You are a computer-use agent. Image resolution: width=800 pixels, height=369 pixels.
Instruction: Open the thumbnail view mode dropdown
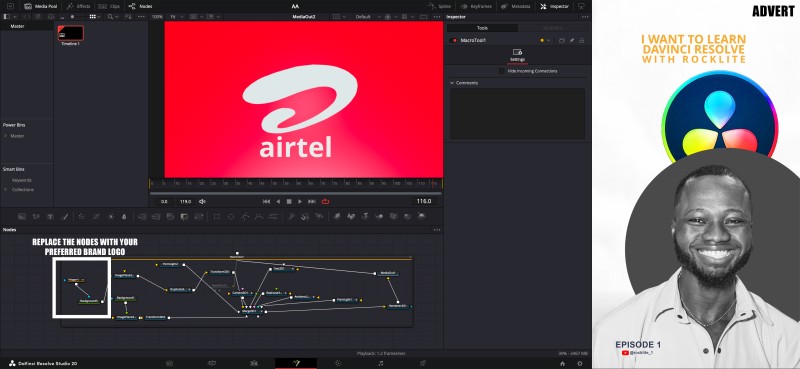(94, 17)
